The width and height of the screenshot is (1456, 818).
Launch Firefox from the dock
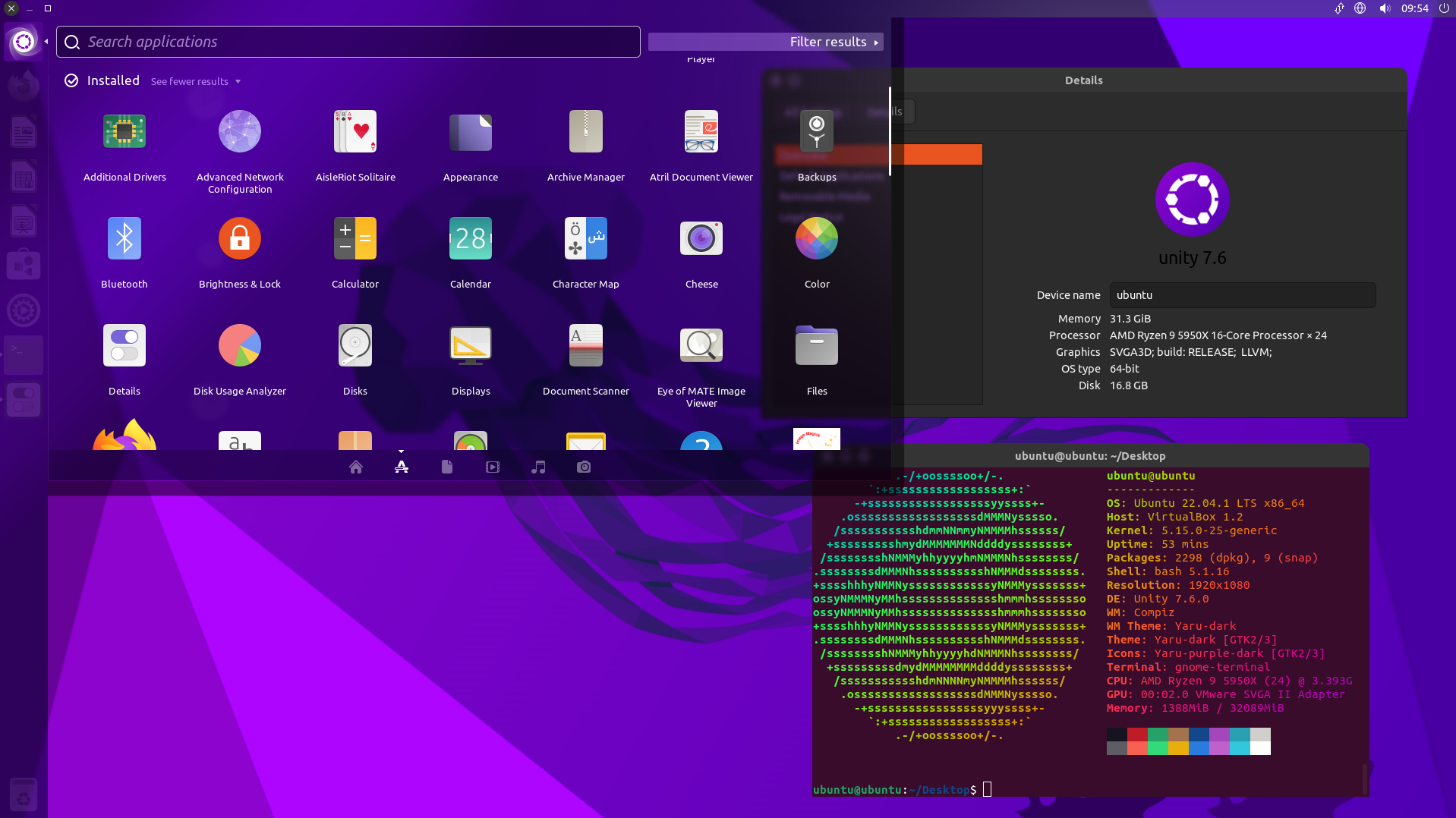point(24,85)
